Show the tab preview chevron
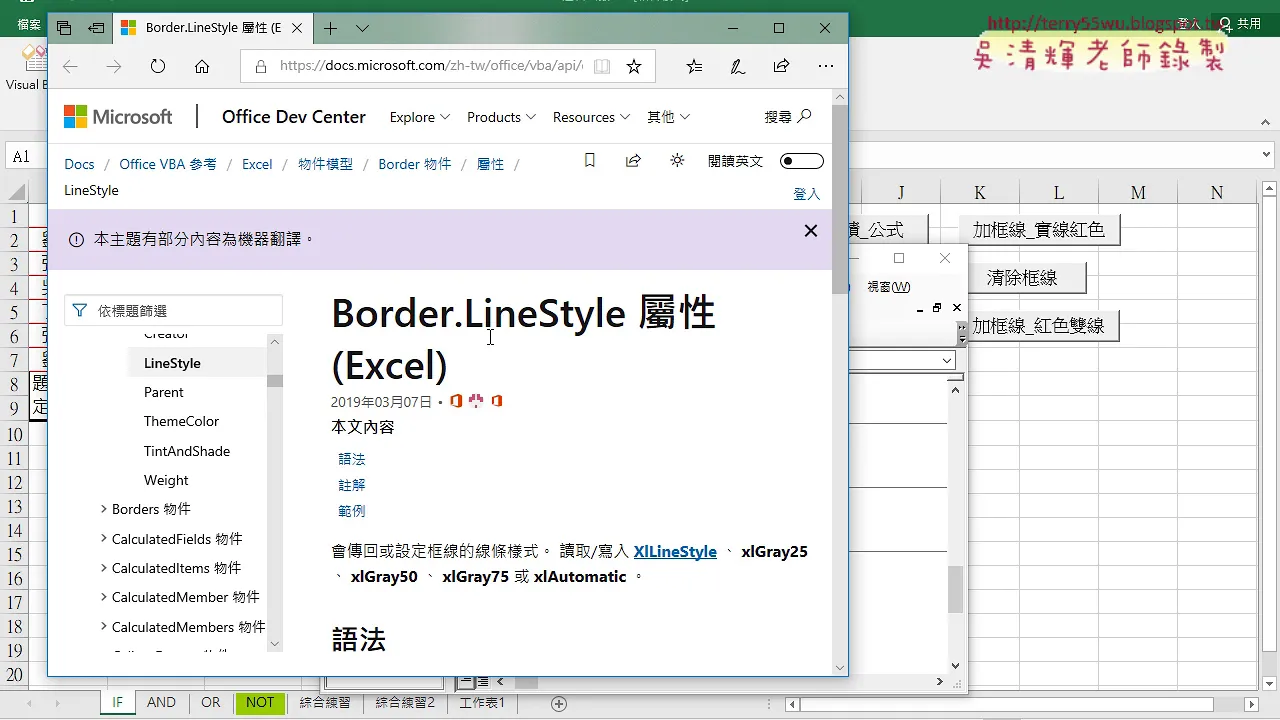The image size is (1280, 720). [362, 28]
